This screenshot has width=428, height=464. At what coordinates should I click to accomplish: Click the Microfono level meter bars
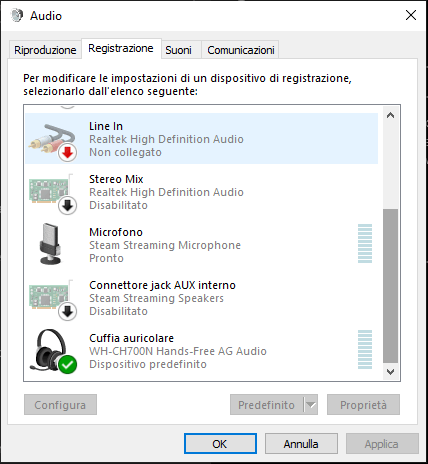[365, 244]
